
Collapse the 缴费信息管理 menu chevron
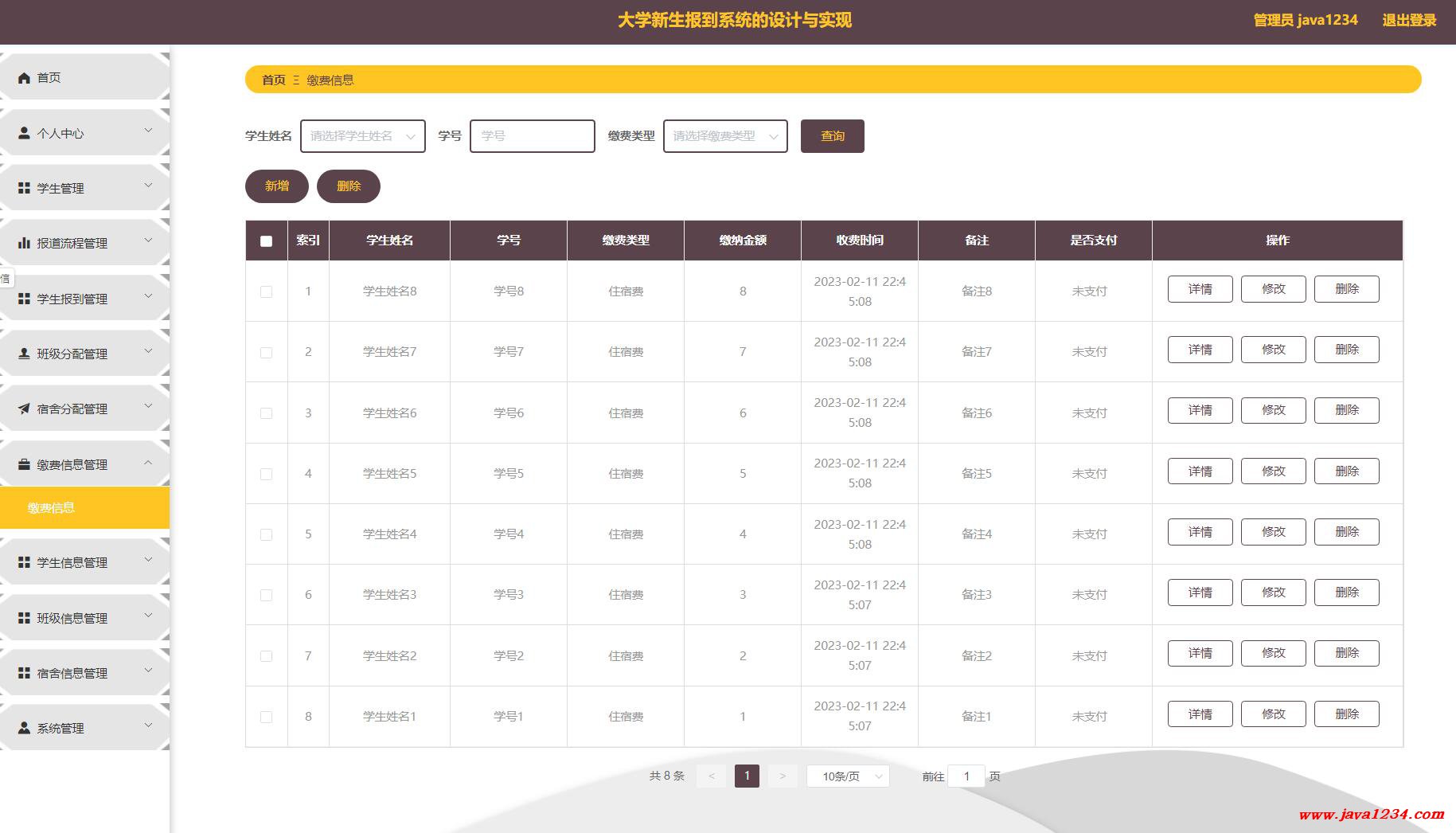pyautogui.click(x=148, y=461)
